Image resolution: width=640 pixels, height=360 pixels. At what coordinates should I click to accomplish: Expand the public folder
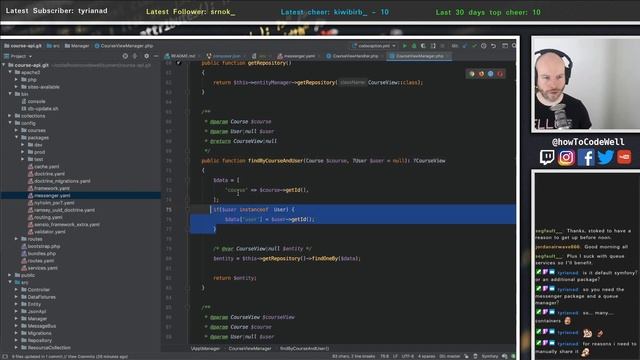point(10,275)
